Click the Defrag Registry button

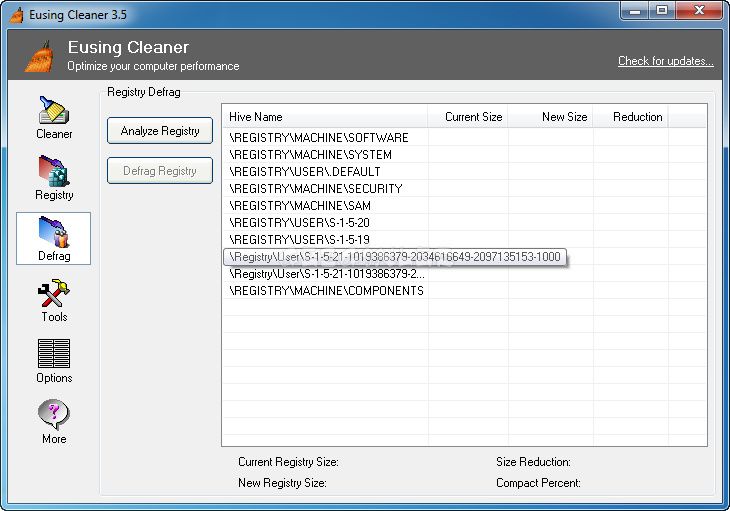pyautogui.click(x=160, y=171)
